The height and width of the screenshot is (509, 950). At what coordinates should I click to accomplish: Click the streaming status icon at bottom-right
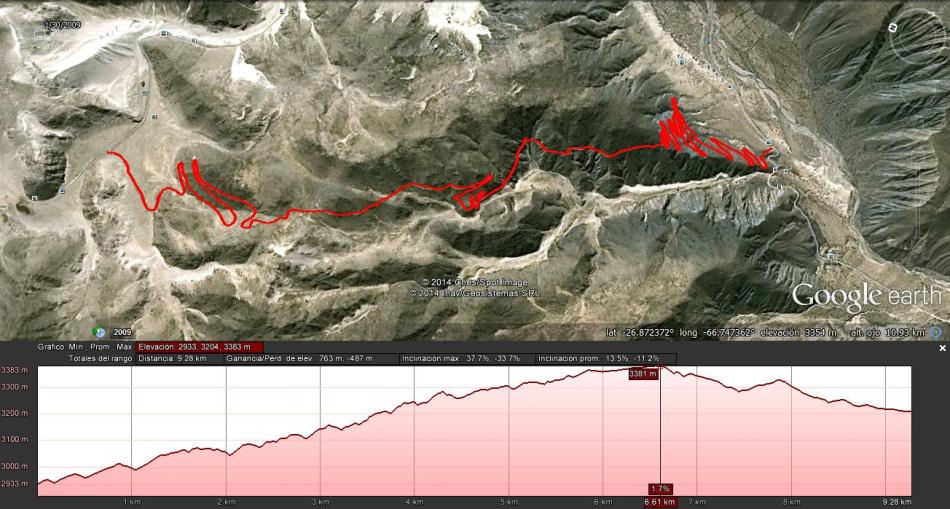tap(937, 332)
